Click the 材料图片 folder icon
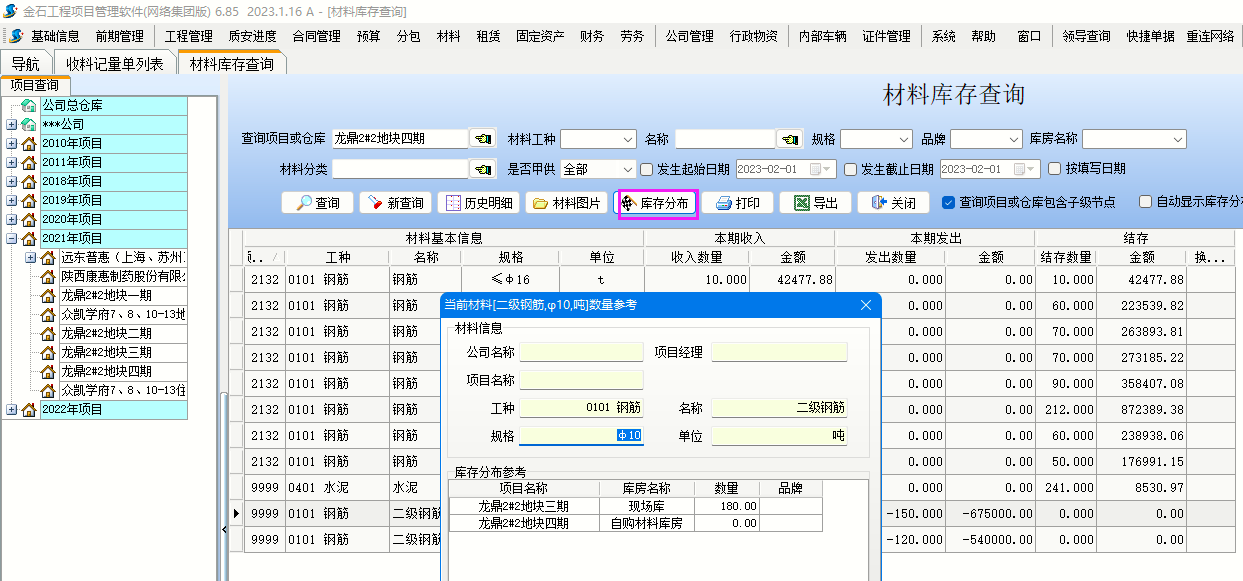This screenshot has width=1243, height=581. point(540,203)
